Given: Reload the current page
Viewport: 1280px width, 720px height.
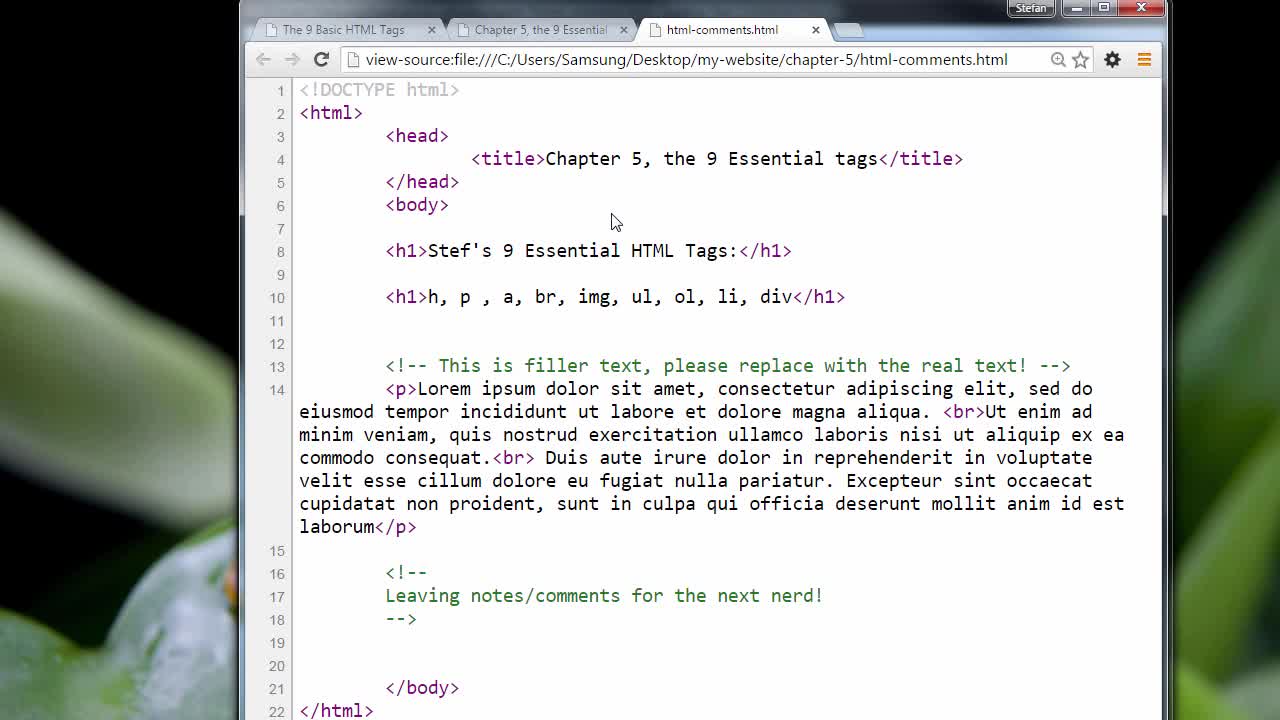Looking at the screenshot, I should click(x=321, y=60).
